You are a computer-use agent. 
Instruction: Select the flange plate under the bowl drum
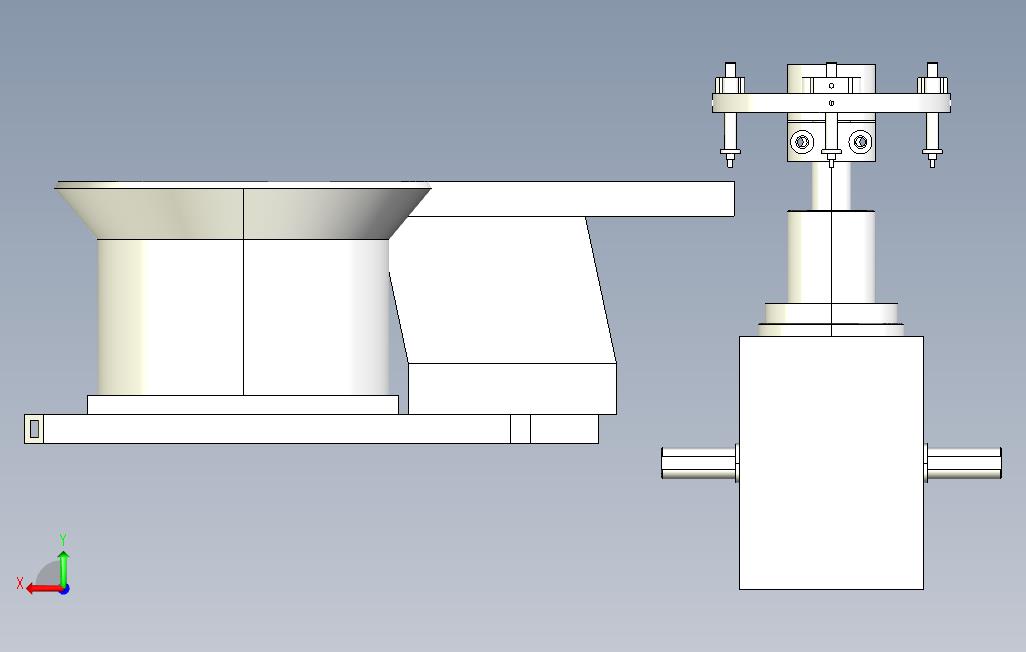click(243, 405)
